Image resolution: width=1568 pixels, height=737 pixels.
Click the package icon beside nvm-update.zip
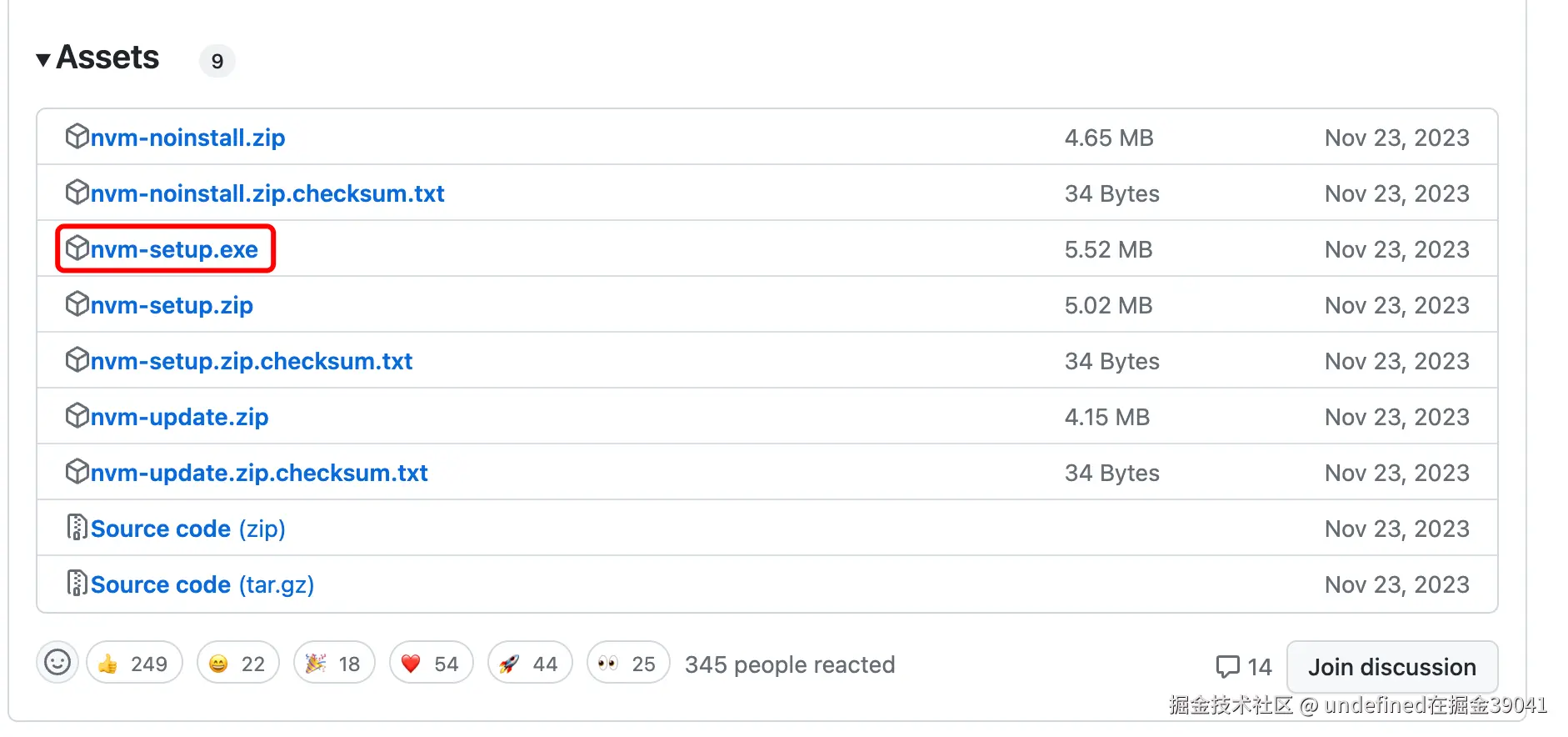(x=77, y=416)
